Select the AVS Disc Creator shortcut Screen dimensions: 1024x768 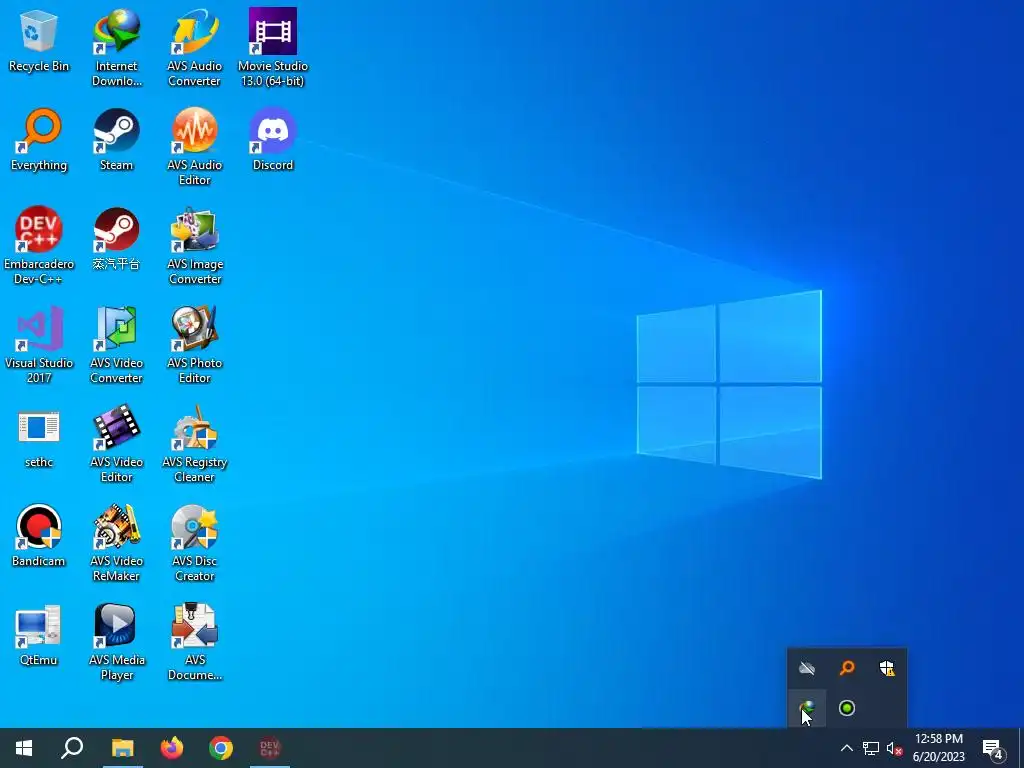(x=195, y=543)
